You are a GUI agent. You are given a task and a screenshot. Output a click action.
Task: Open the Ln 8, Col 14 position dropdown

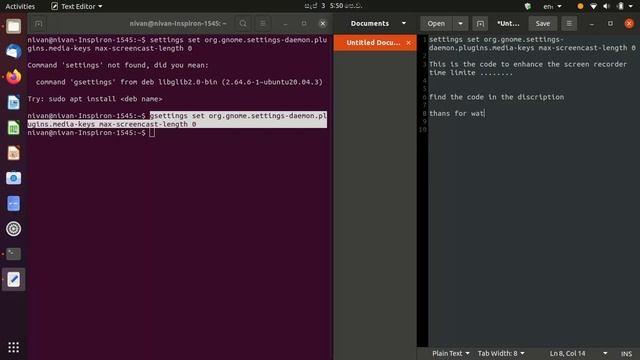[578, 353]
